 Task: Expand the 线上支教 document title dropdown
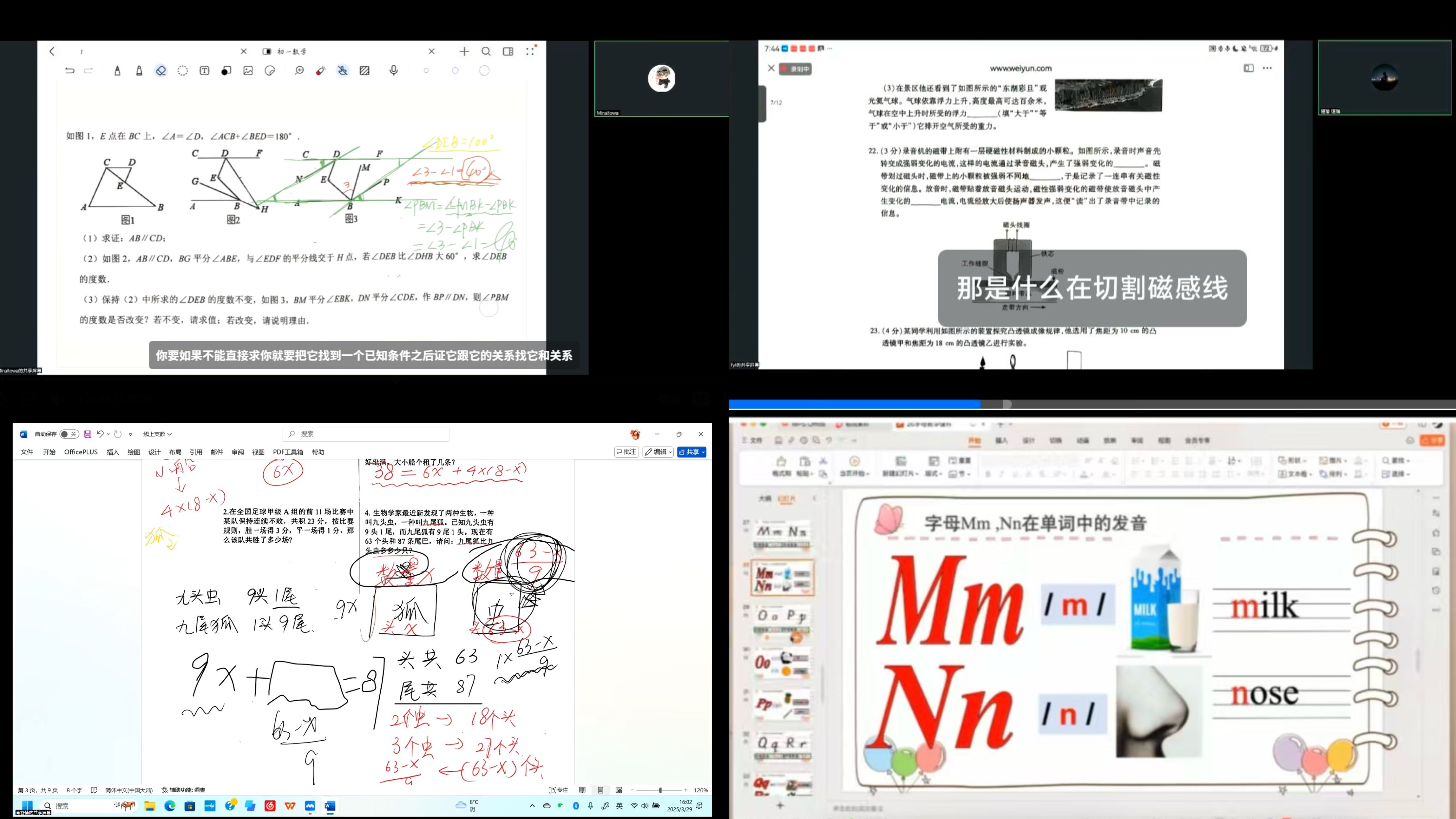point(157,434)
